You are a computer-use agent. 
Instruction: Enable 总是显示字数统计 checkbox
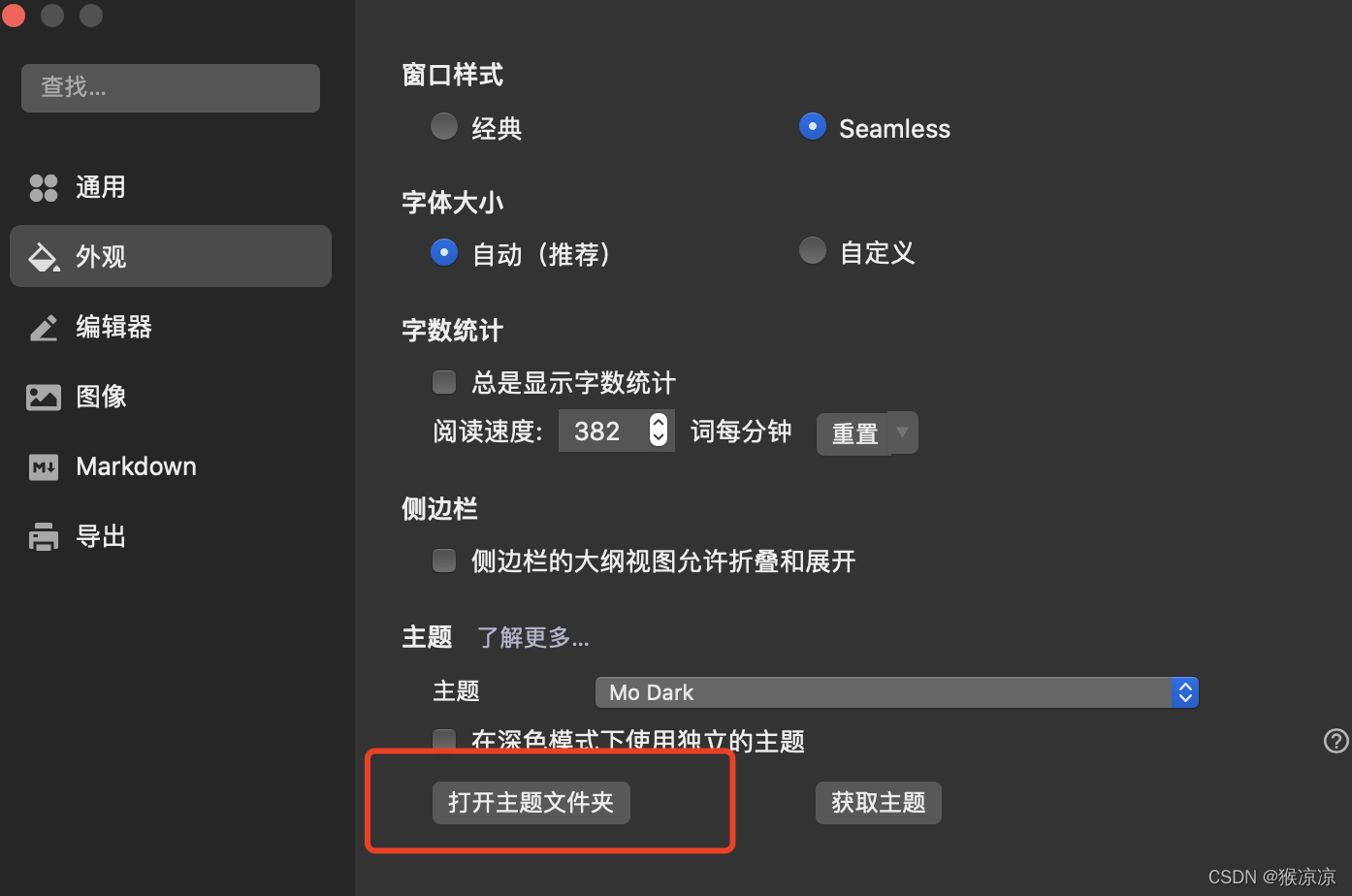pyautogui.click(x=444, y=382)
